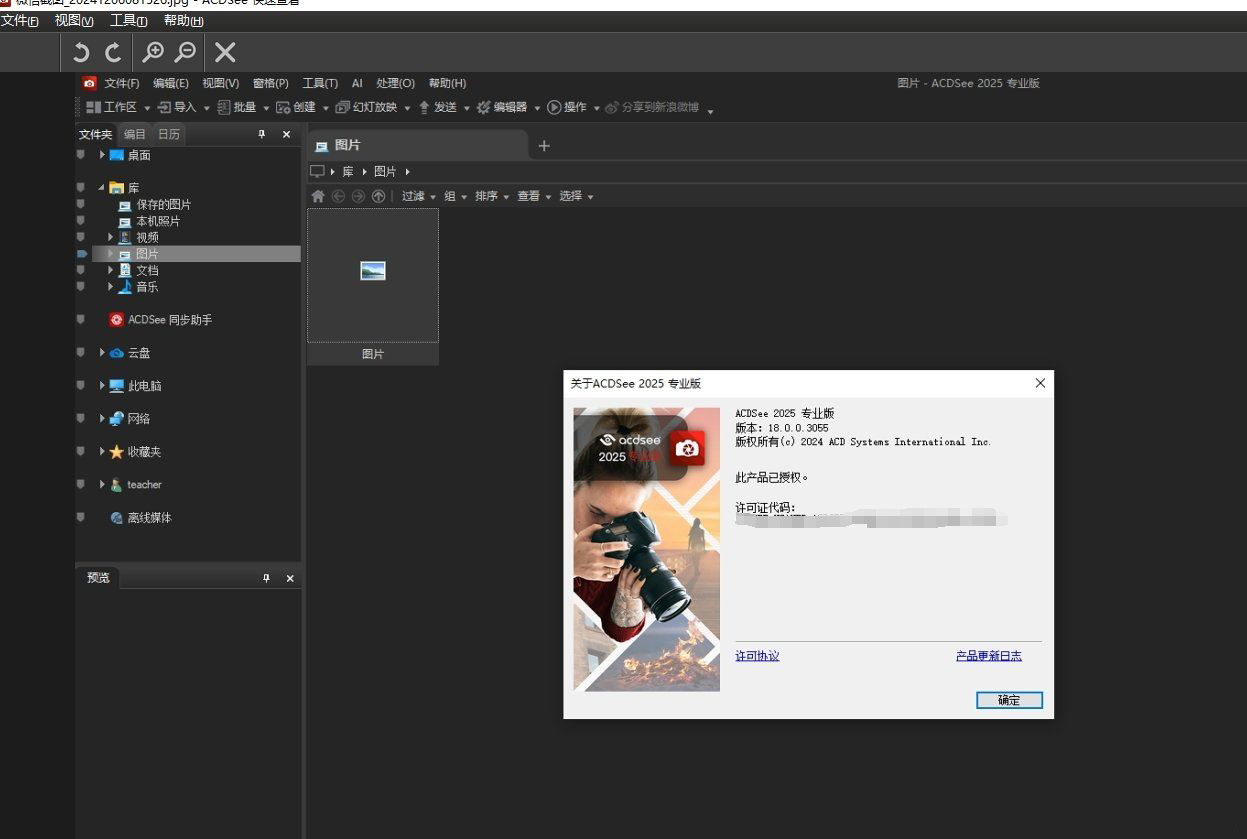Expand the 收藏夹 favorites tree node arrow
This screenshot has width=1247, height=839.
[102, 451]
